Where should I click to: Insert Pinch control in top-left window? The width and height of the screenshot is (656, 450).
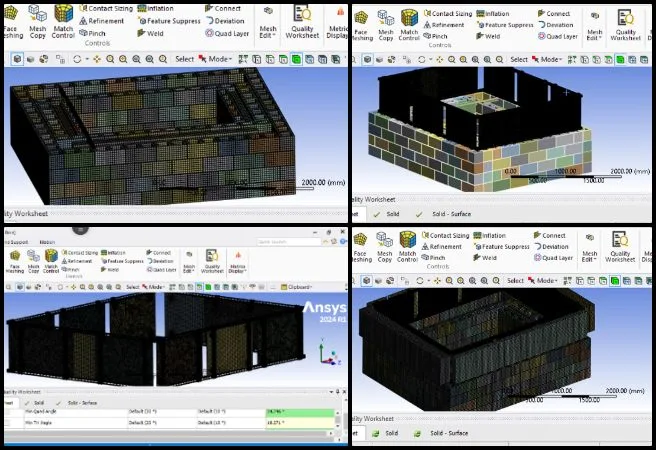[92, 33]
